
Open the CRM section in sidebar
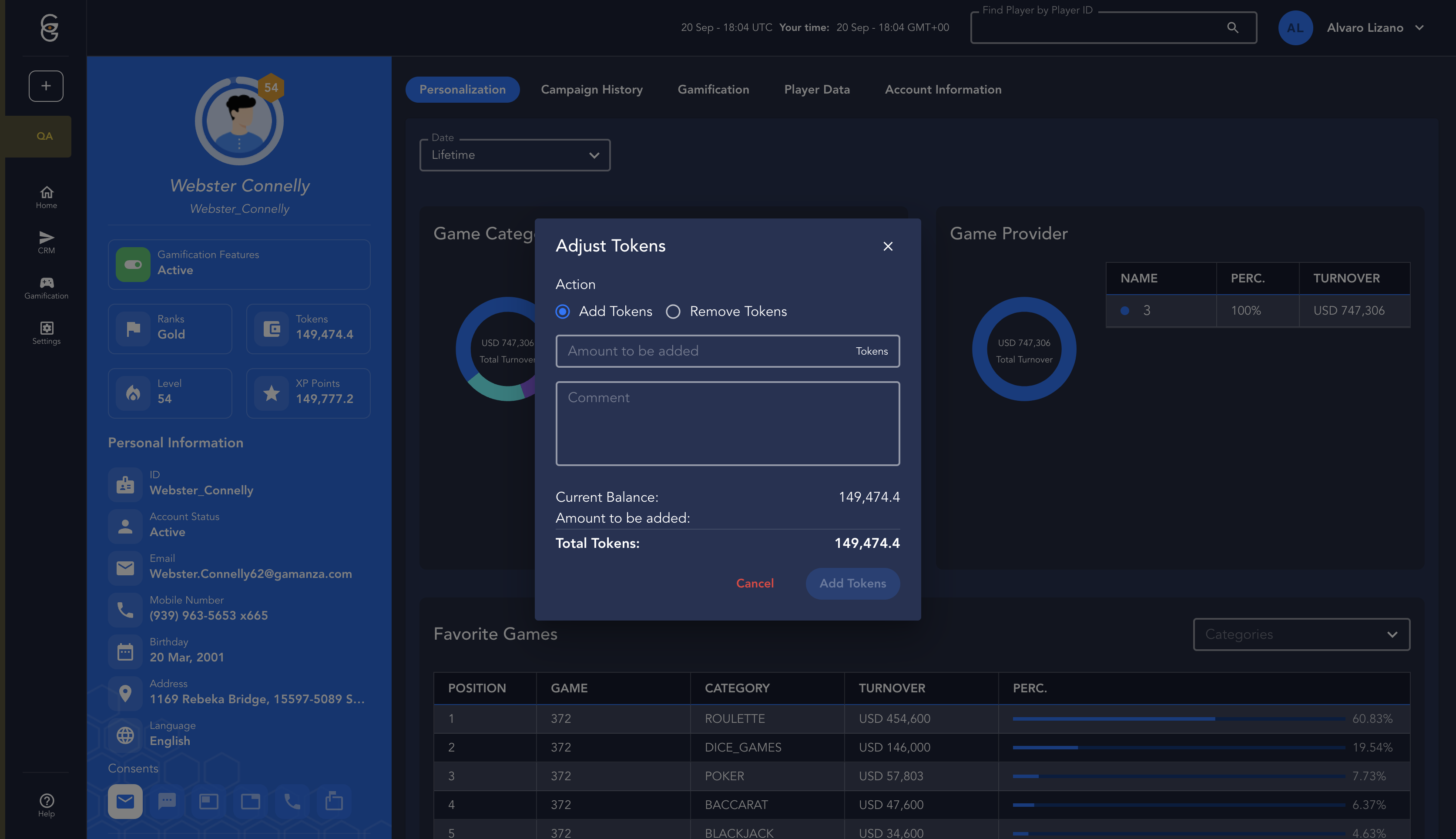tap(46, 242)
